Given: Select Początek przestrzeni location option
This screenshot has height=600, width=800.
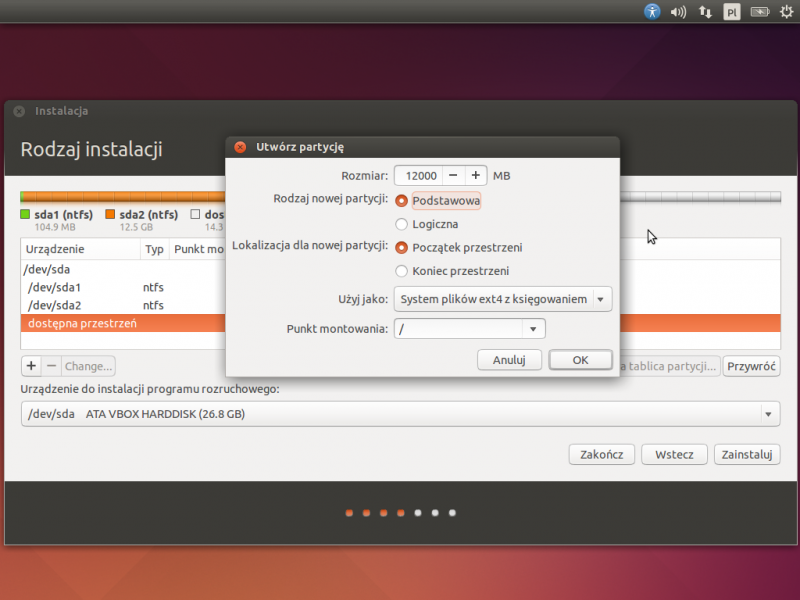Looking at the screenshot, I should coord(402,248).
